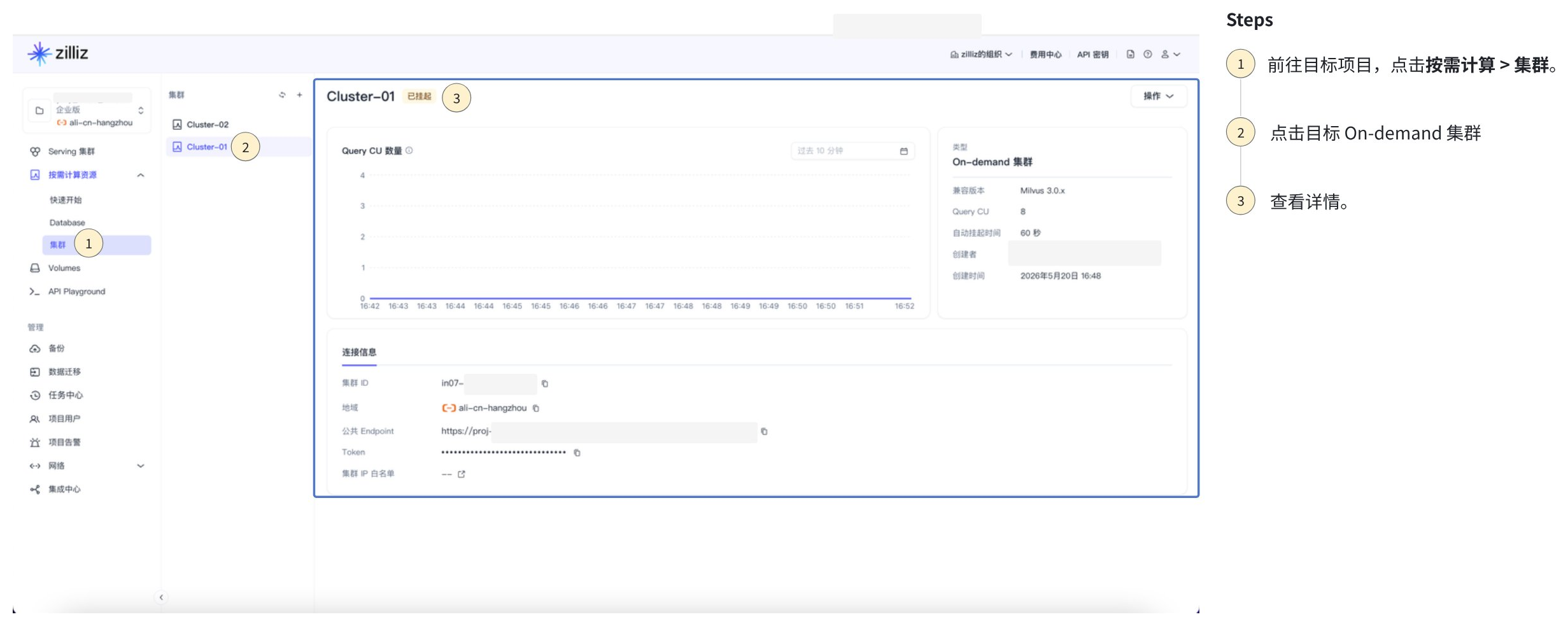Select the 集群 sidebar item
The image size is (1568, 626).
(97, 245)
